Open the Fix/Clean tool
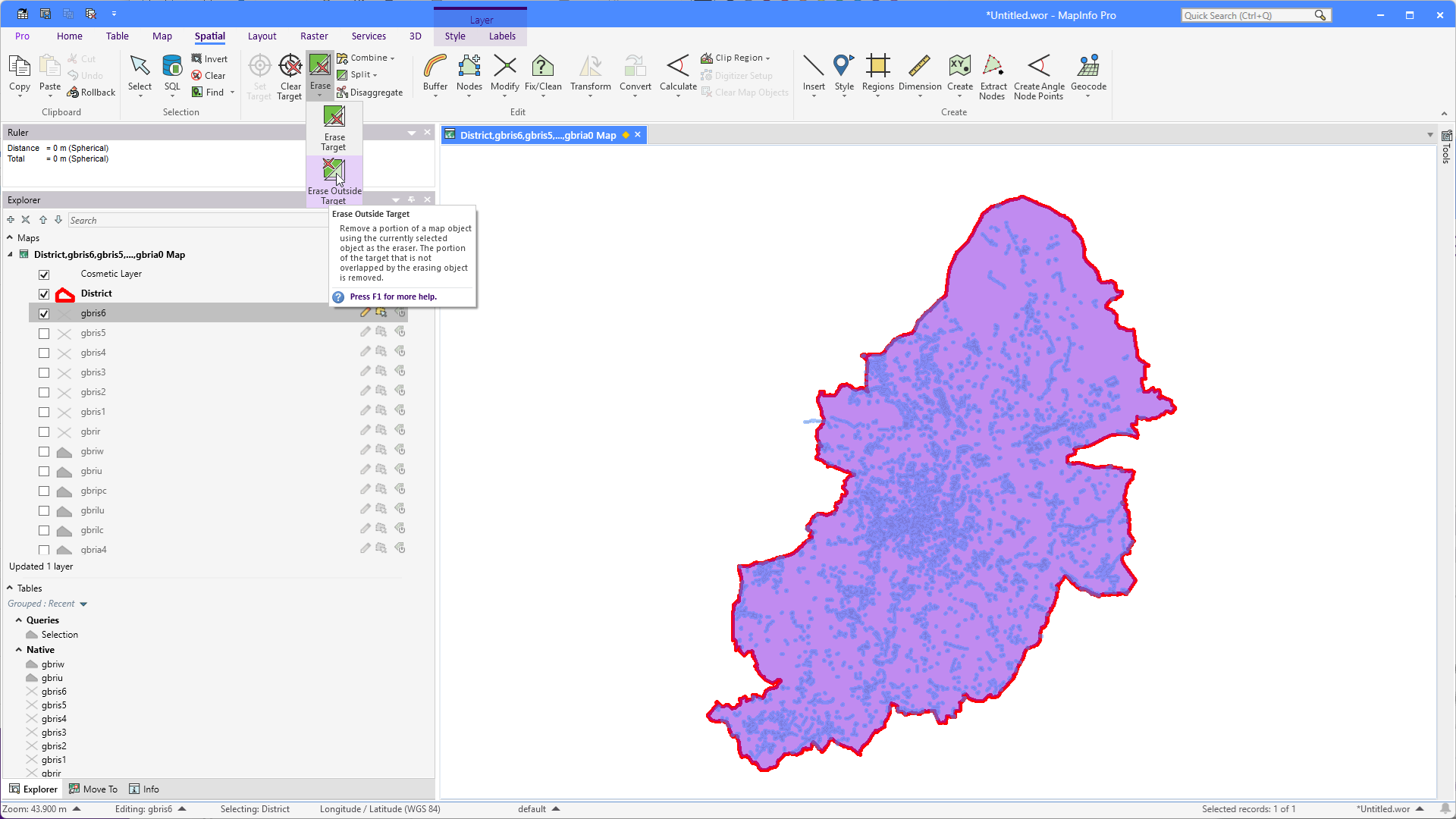This screenshot has height=819, width=1456. pos(543,74)
